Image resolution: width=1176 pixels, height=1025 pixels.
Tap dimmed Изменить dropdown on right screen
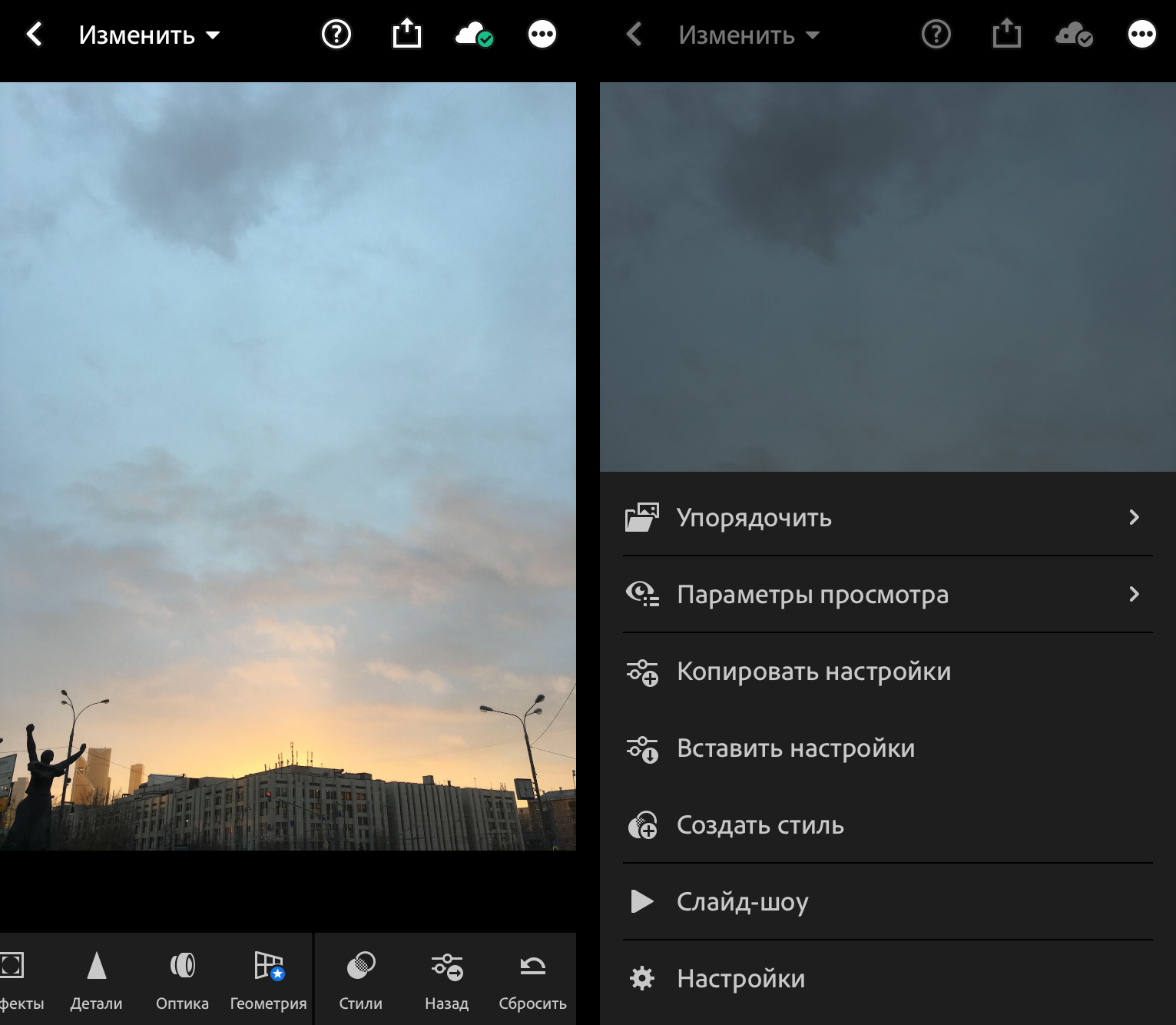(x=749, y=35)
